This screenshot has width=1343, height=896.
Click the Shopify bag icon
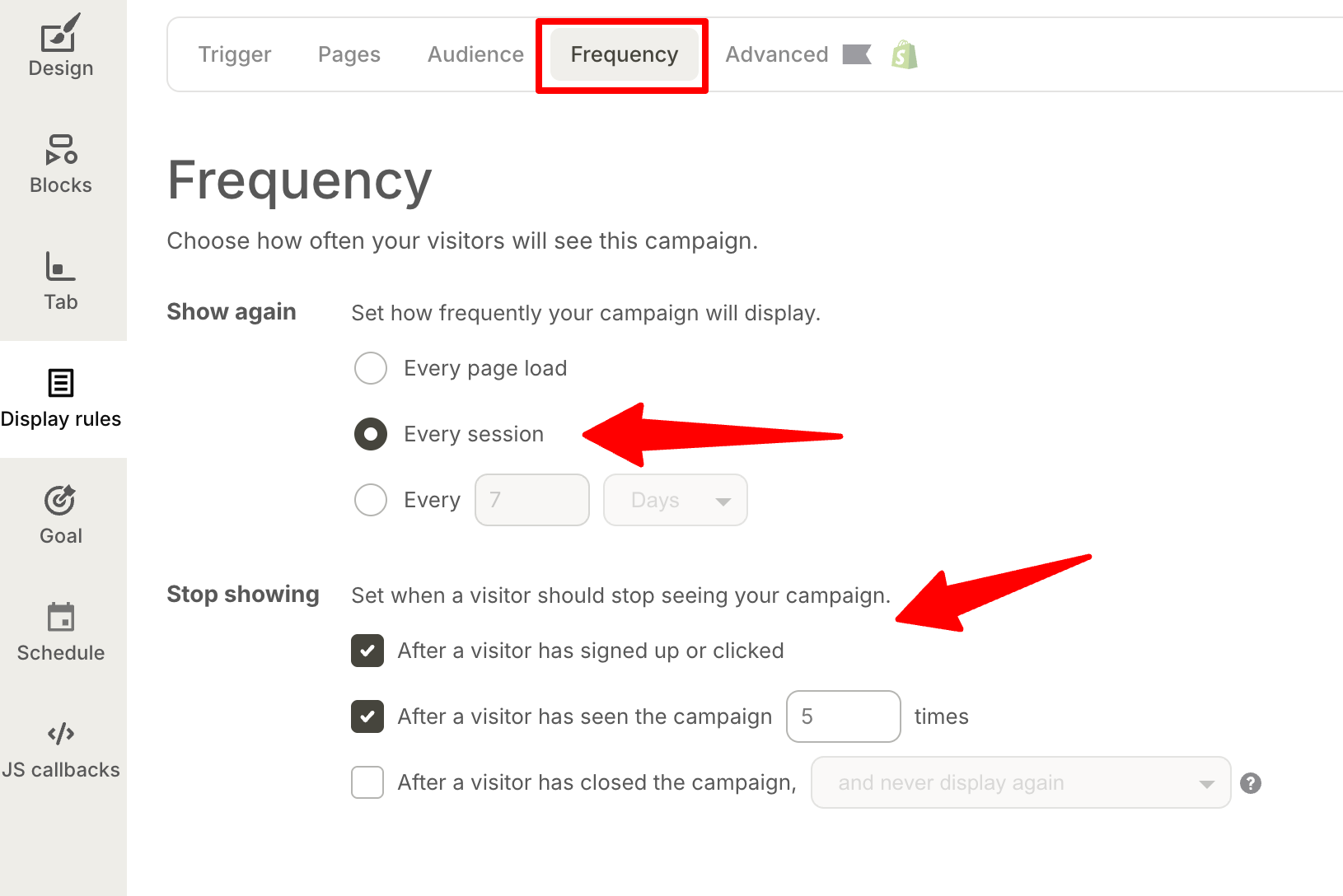pos(904,55)
